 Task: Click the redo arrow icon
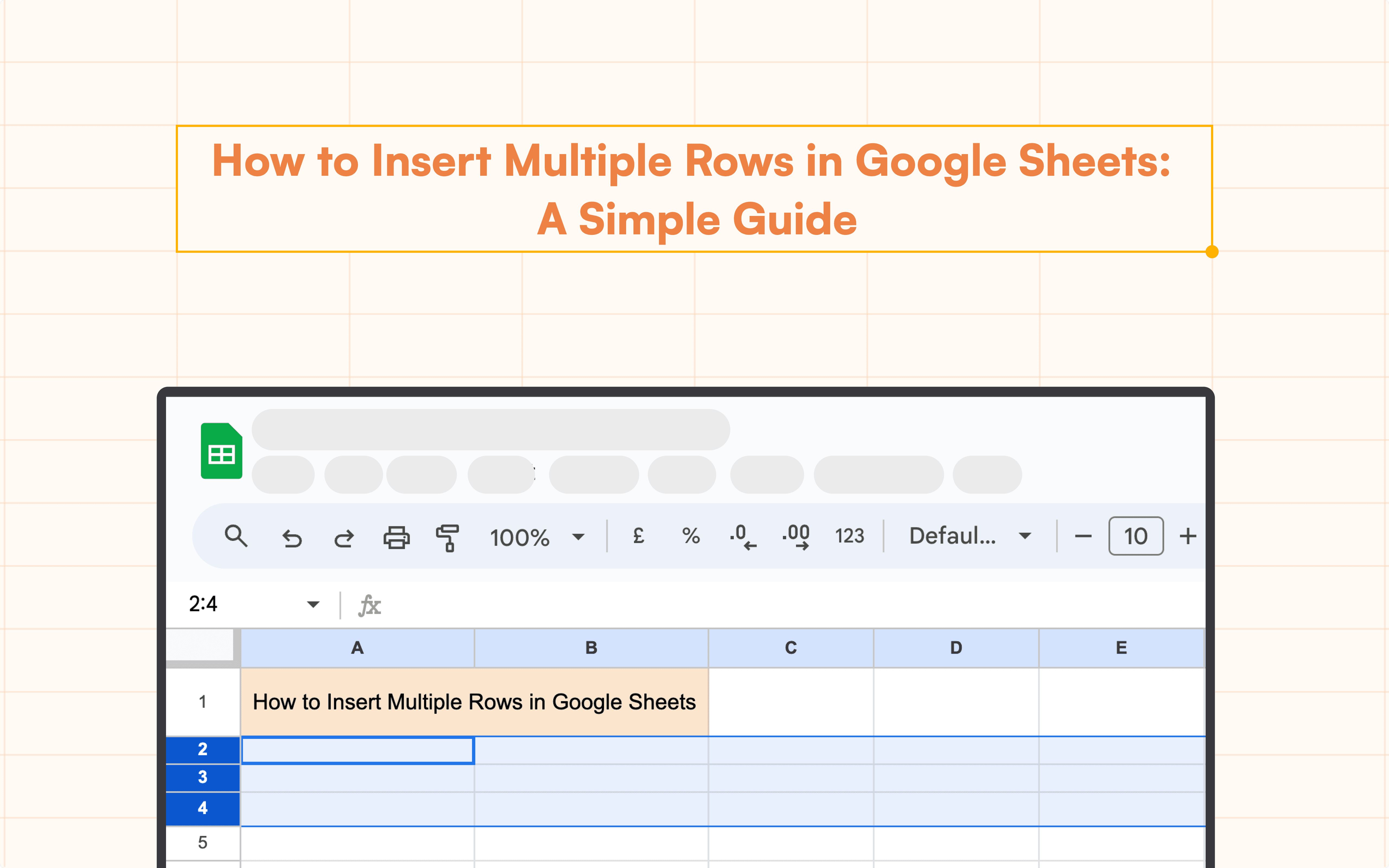344,538
